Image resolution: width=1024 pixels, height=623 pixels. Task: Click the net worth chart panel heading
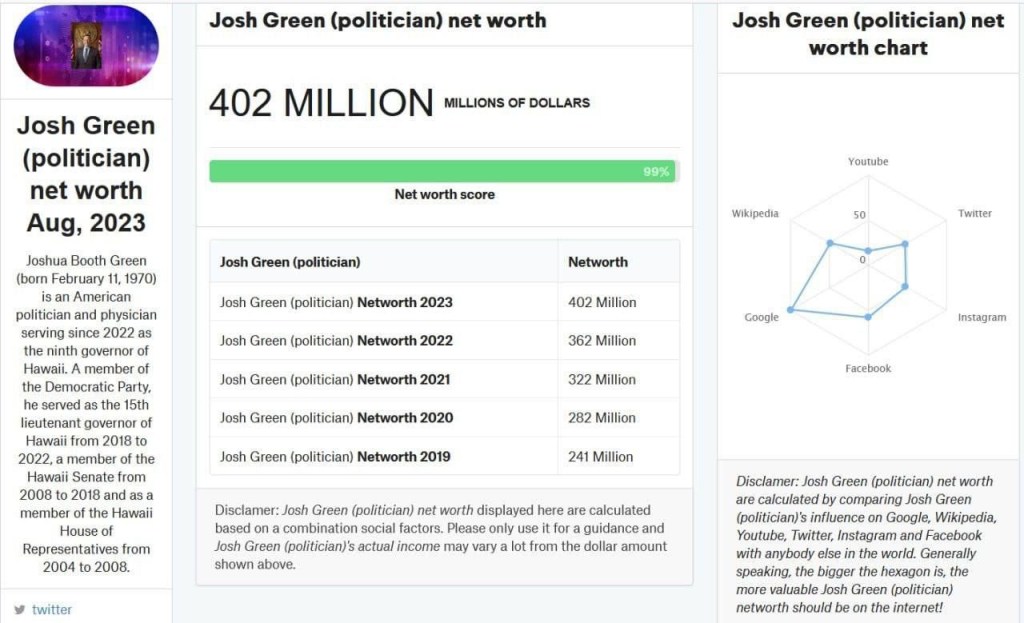(x=868, y=34)
